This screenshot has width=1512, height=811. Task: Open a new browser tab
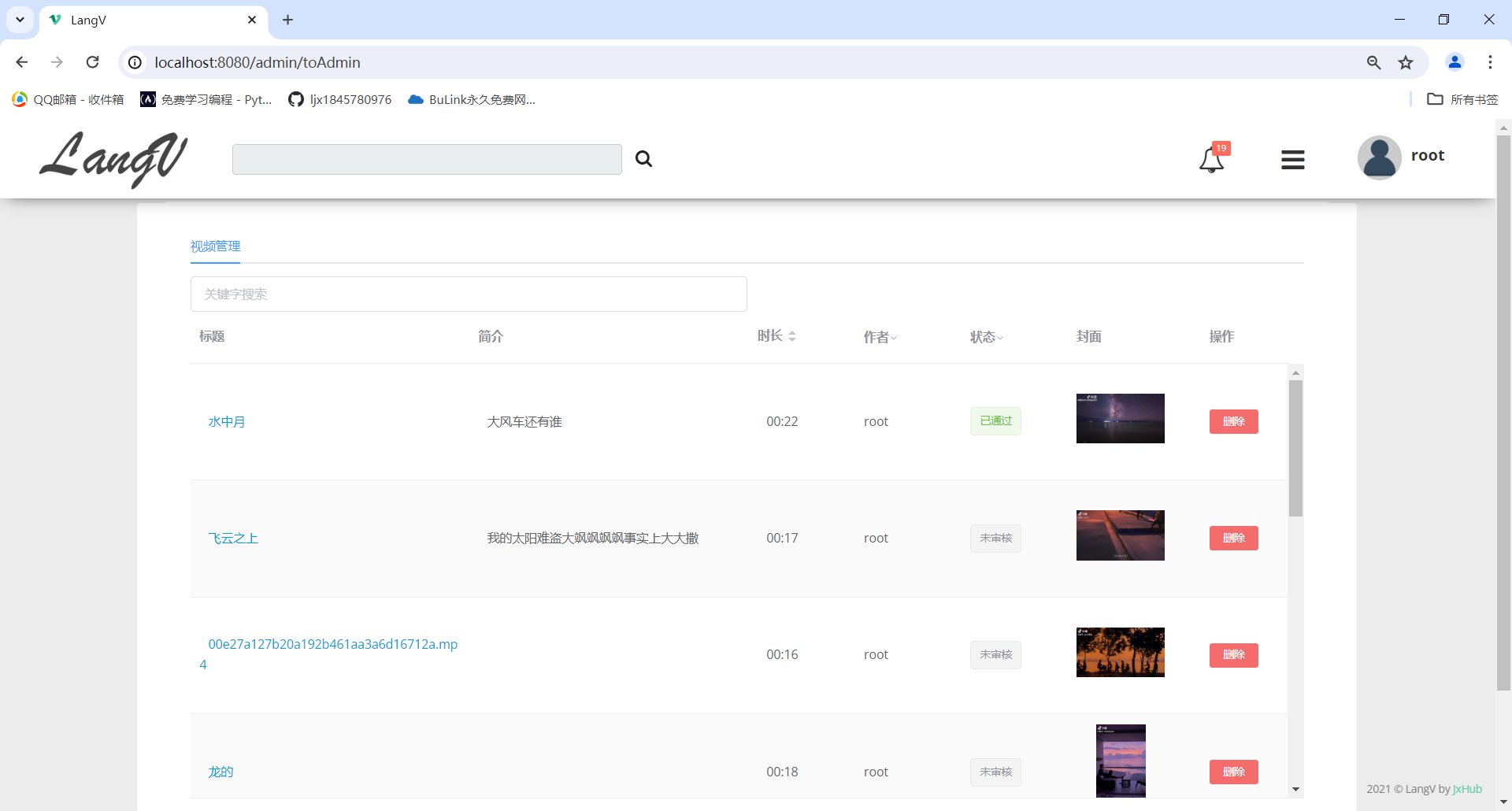[x=287, y=20]
